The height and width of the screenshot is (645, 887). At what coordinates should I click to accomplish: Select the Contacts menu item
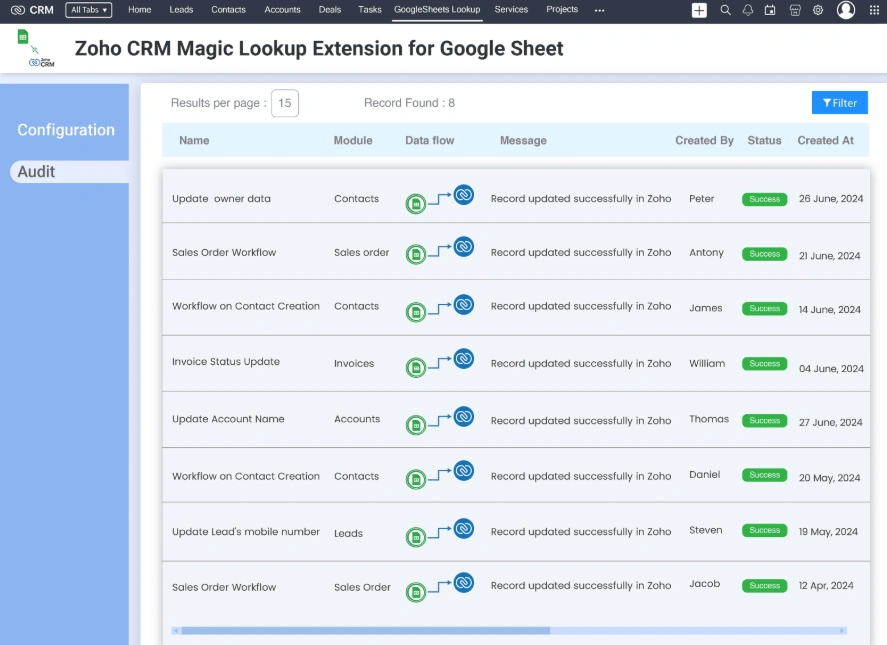coord(228,9)
